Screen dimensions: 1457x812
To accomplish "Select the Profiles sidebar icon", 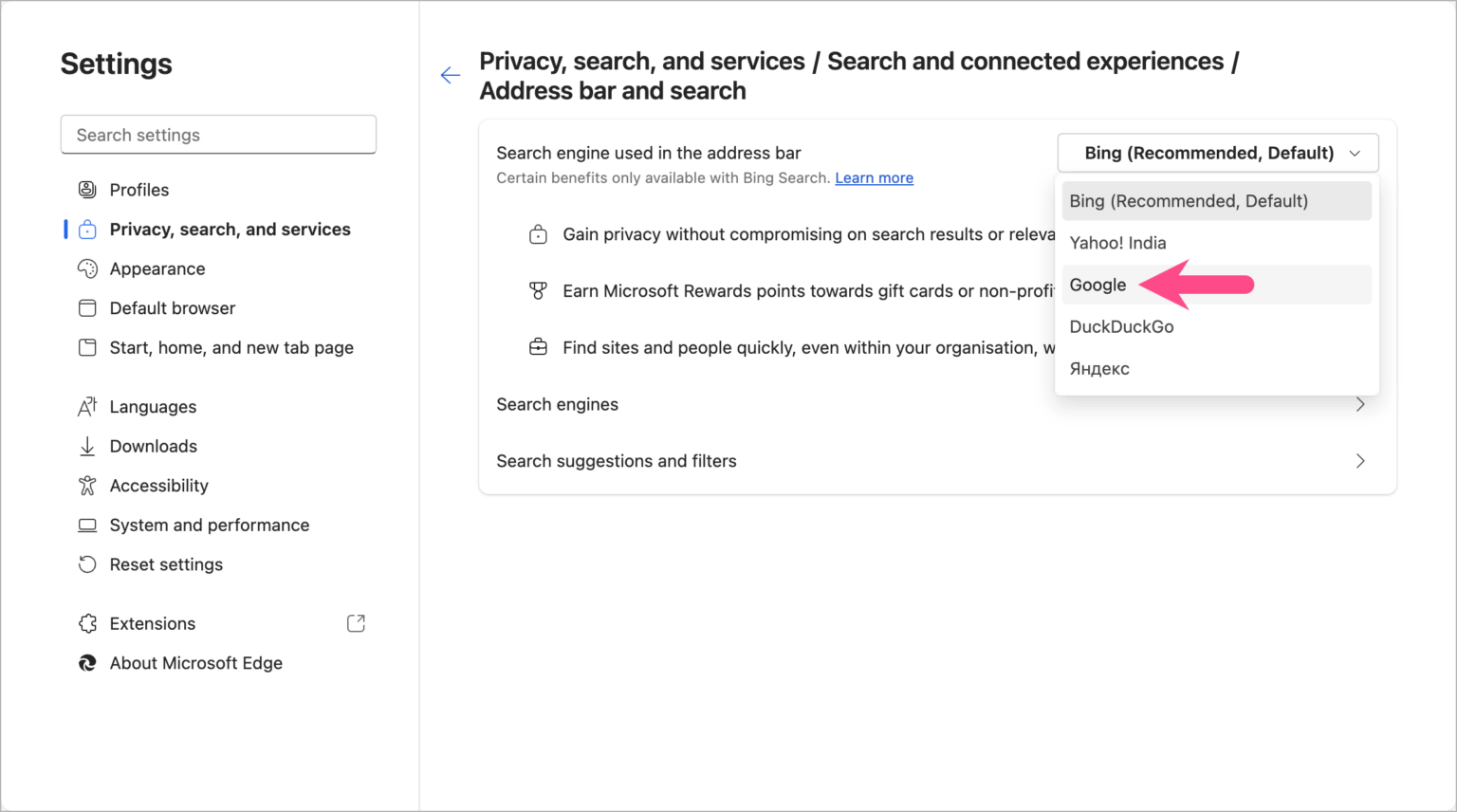I will click(87, 190).
